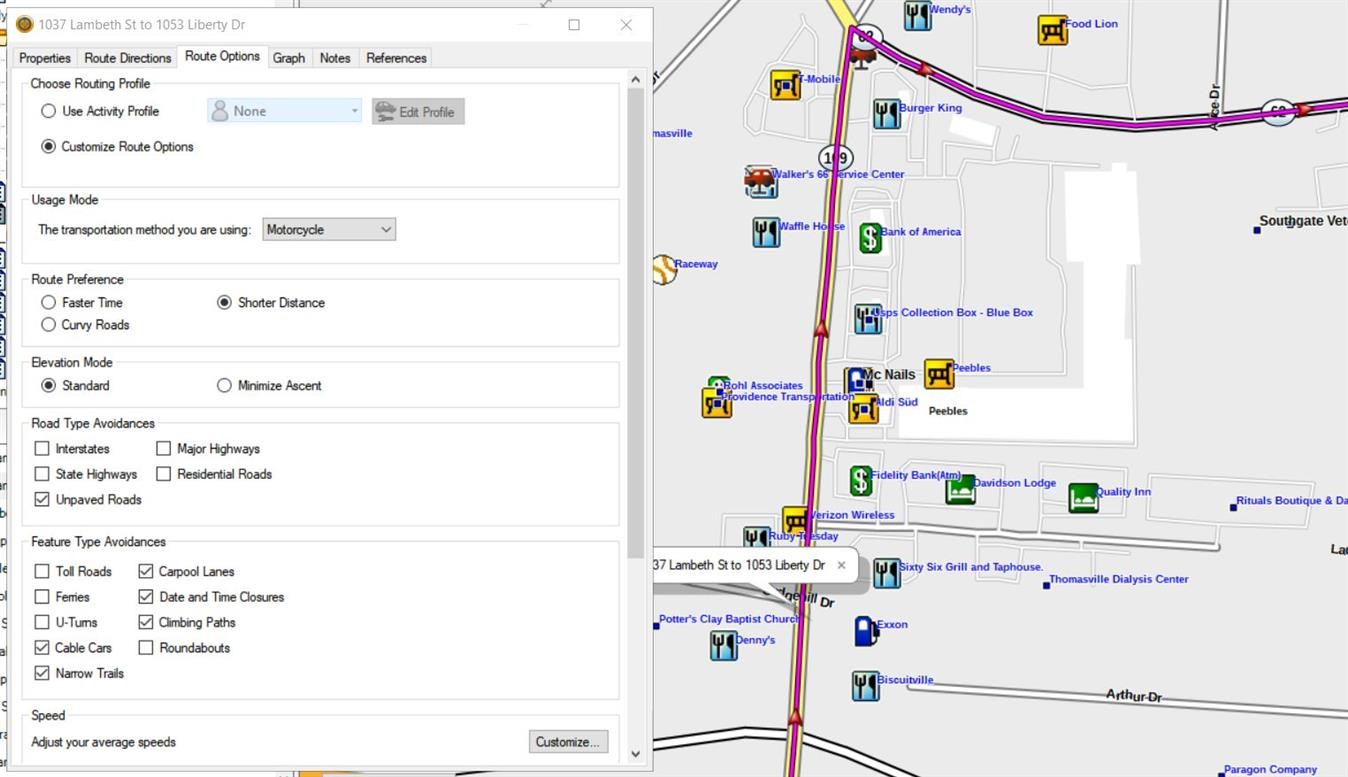Choose Curvy Roads route preference
Viewport: 1348px width, 777px height.
click(48, 324)
